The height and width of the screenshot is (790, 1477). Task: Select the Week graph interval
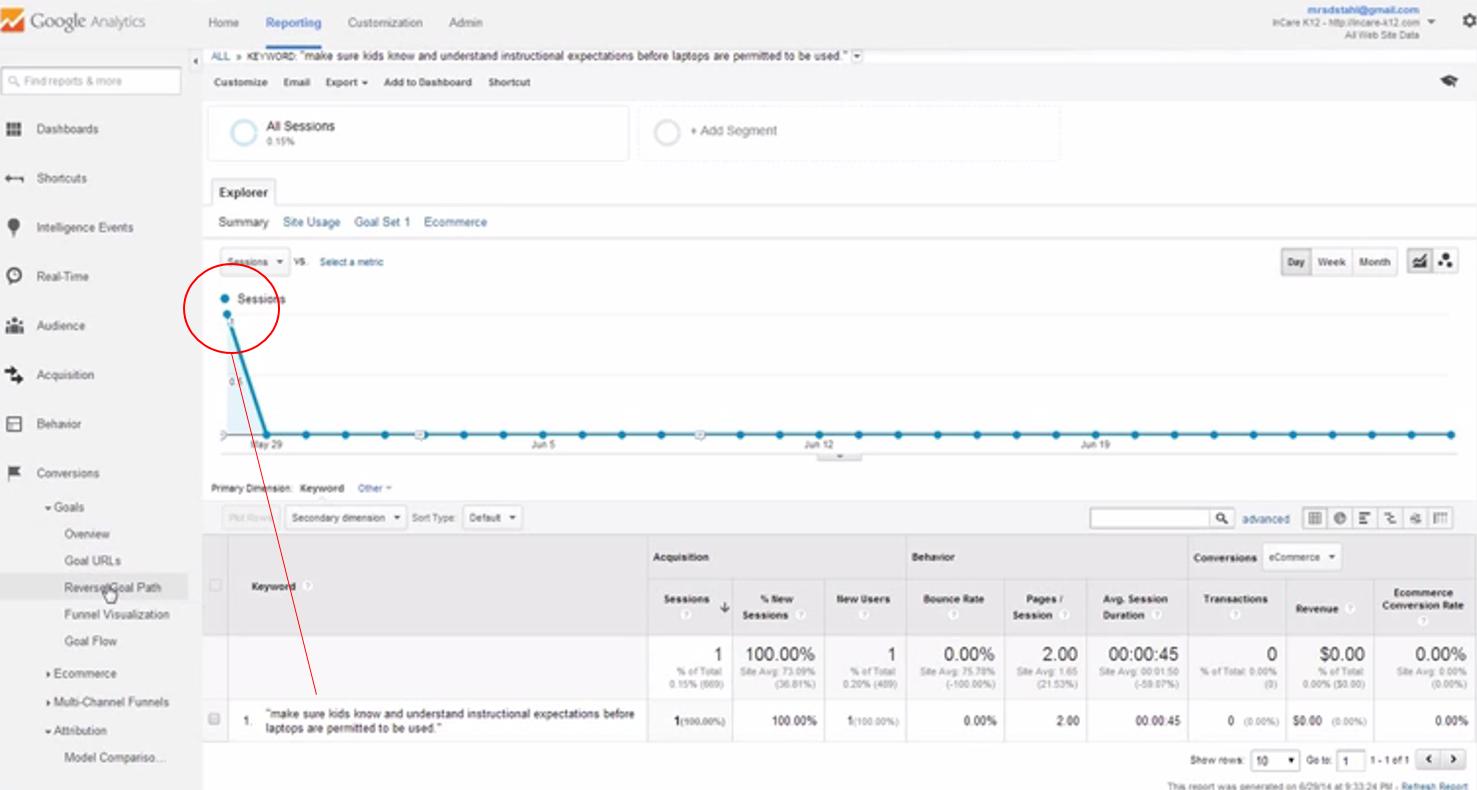coord(1331,262)
